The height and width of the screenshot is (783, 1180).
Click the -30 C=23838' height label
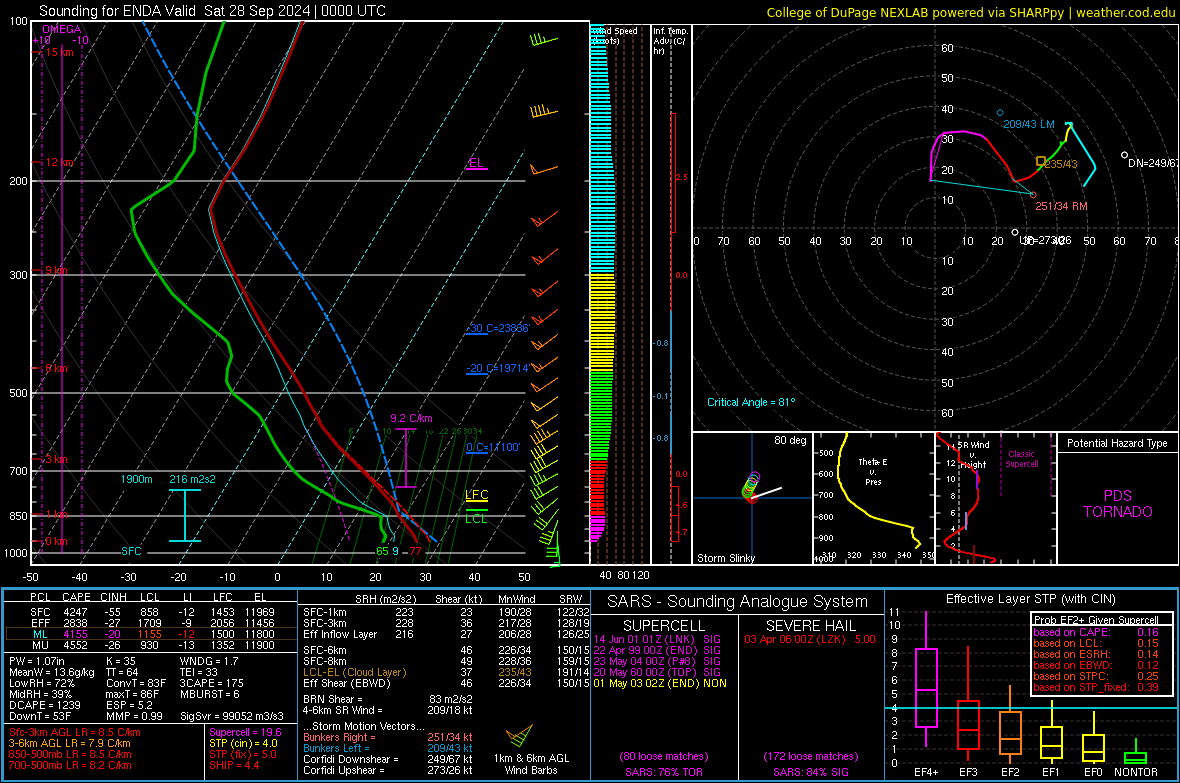[497, 328]
